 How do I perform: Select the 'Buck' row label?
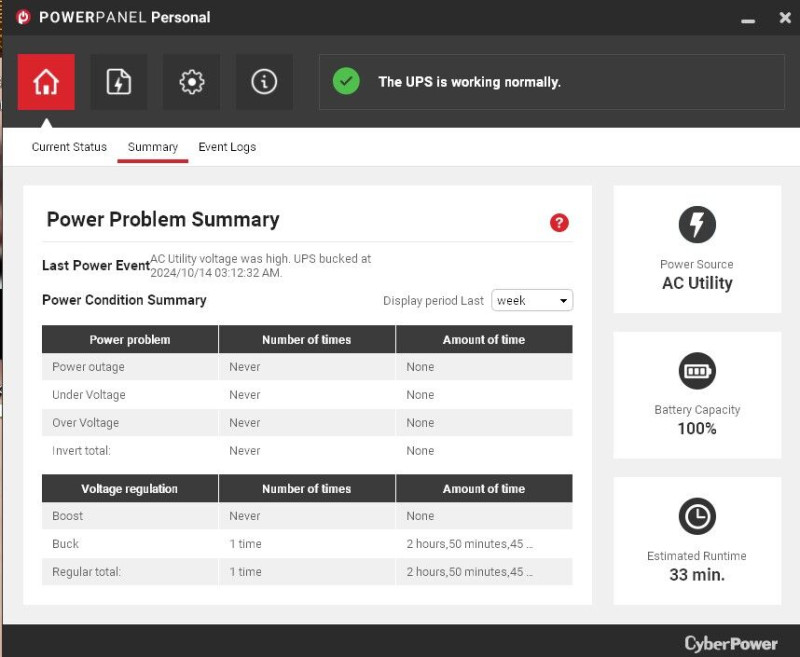pos(65,544)
